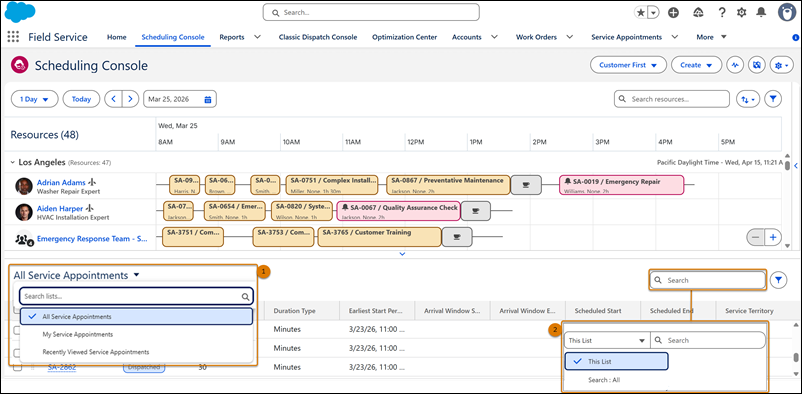Go to the next day arrow
The height and width of the screenshot is (394, 802).
click(x=130, y=99)
